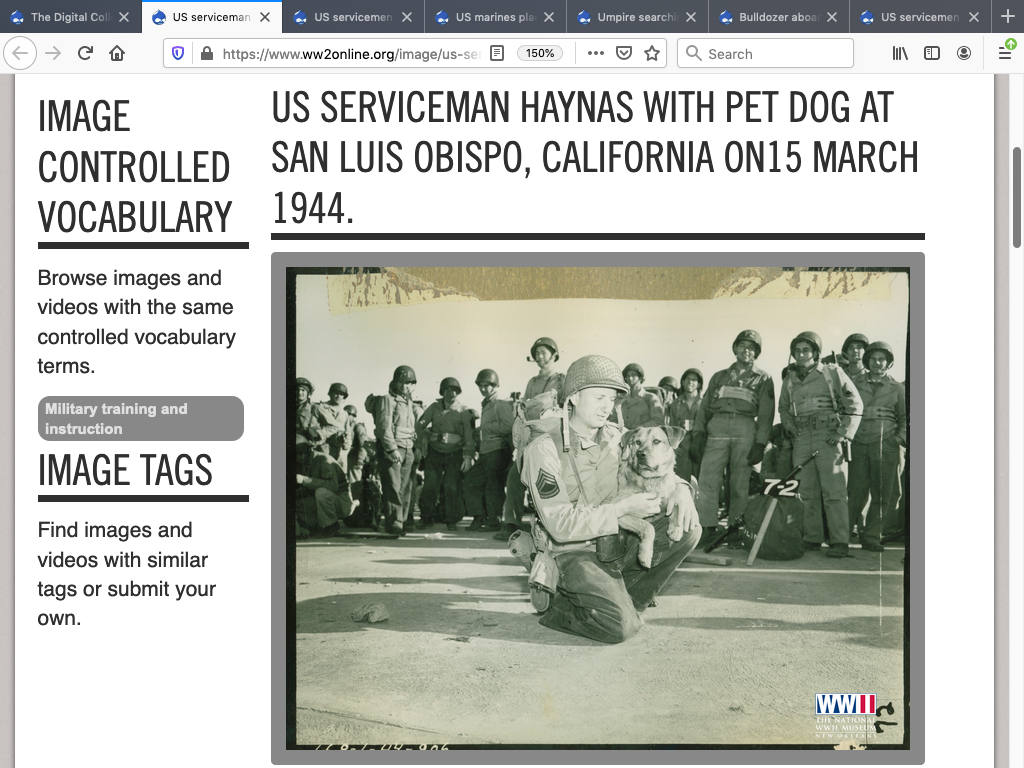Open a new tab with plus button
The image size is (1024, 768).
[1007, 17]
